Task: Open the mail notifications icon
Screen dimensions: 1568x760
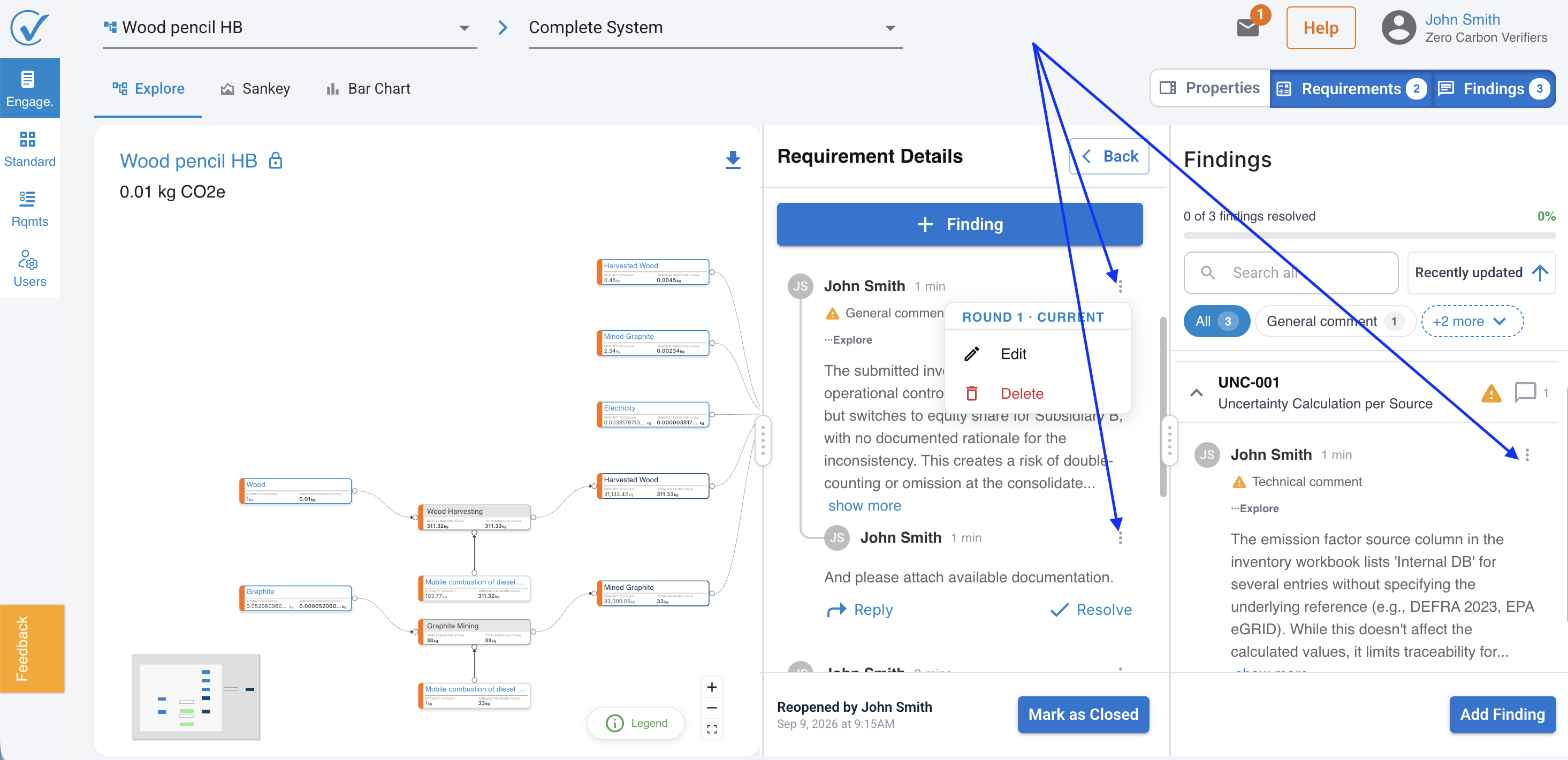Action: pyautogui.click(x=1248, y=28)
